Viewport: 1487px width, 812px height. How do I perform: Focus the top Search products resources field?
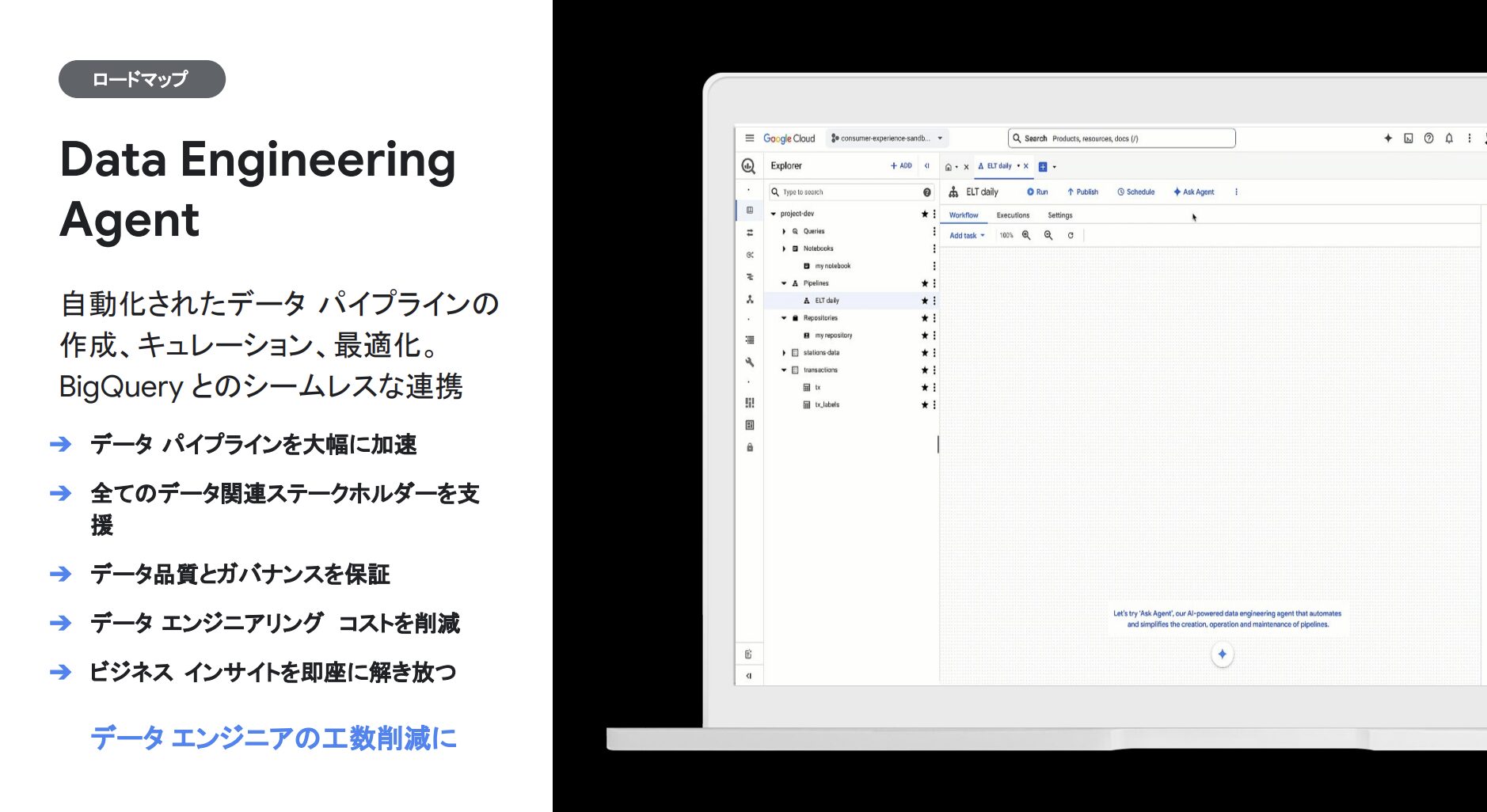point(1121,138)
